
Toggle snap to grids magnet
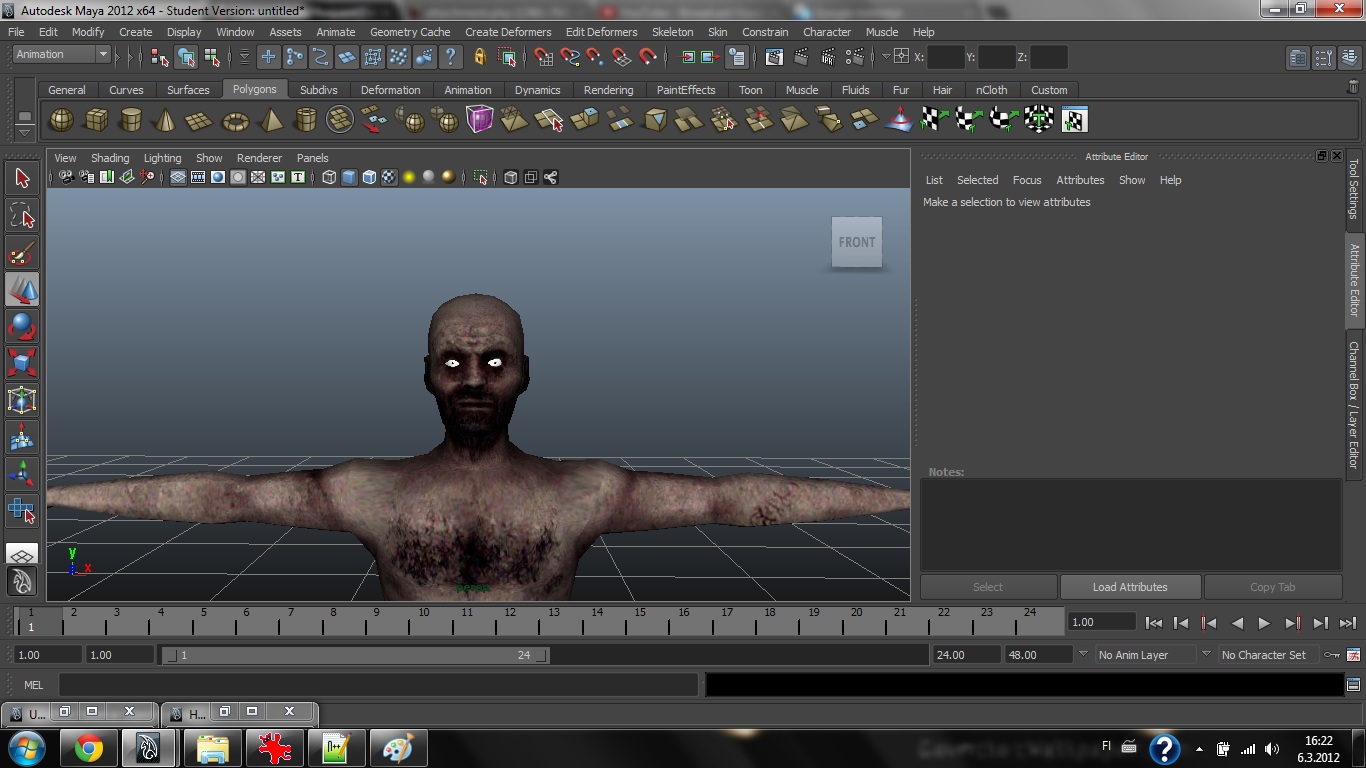543,57
